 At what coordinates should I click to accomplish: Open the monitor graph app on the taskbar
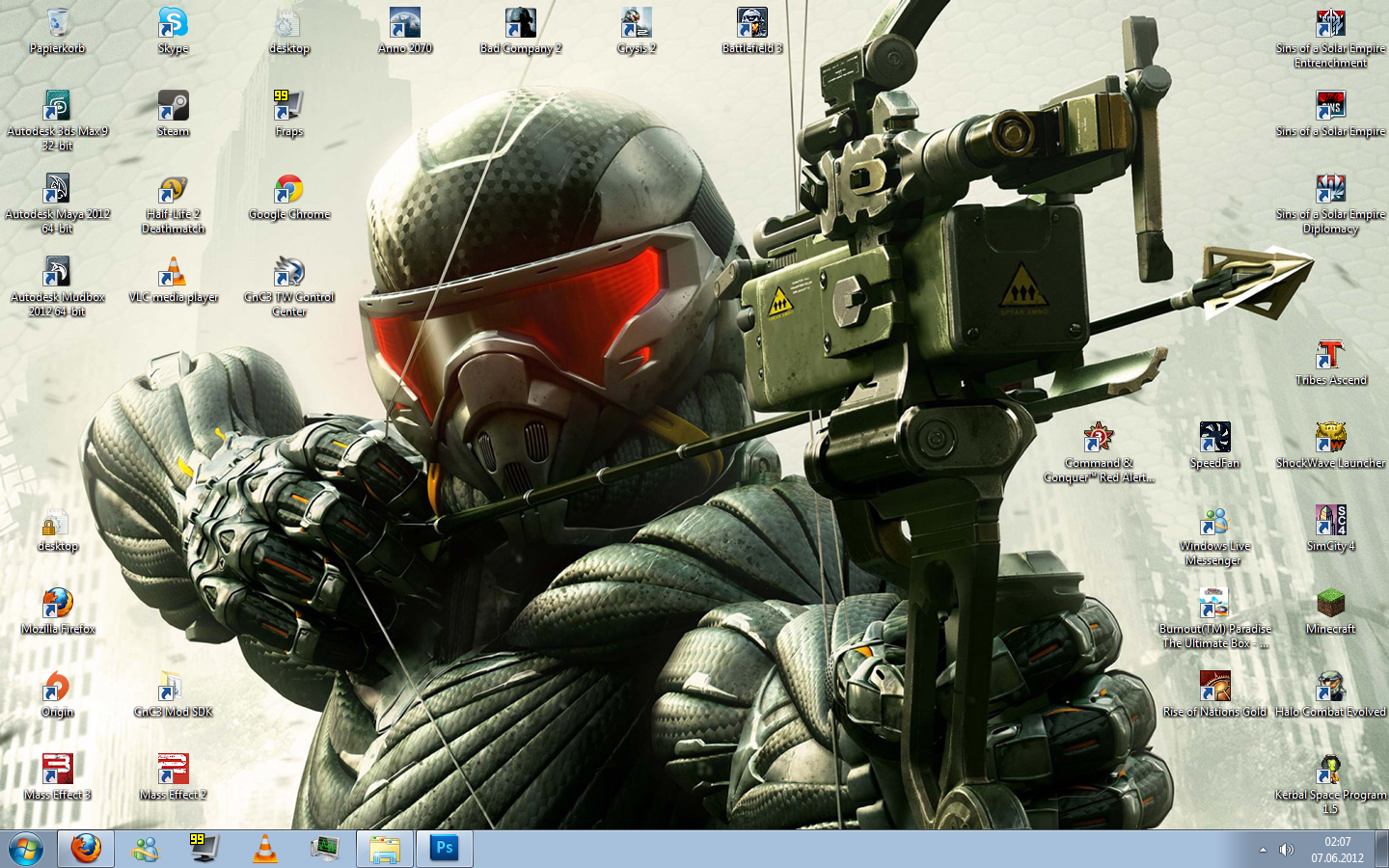point(325,849)
